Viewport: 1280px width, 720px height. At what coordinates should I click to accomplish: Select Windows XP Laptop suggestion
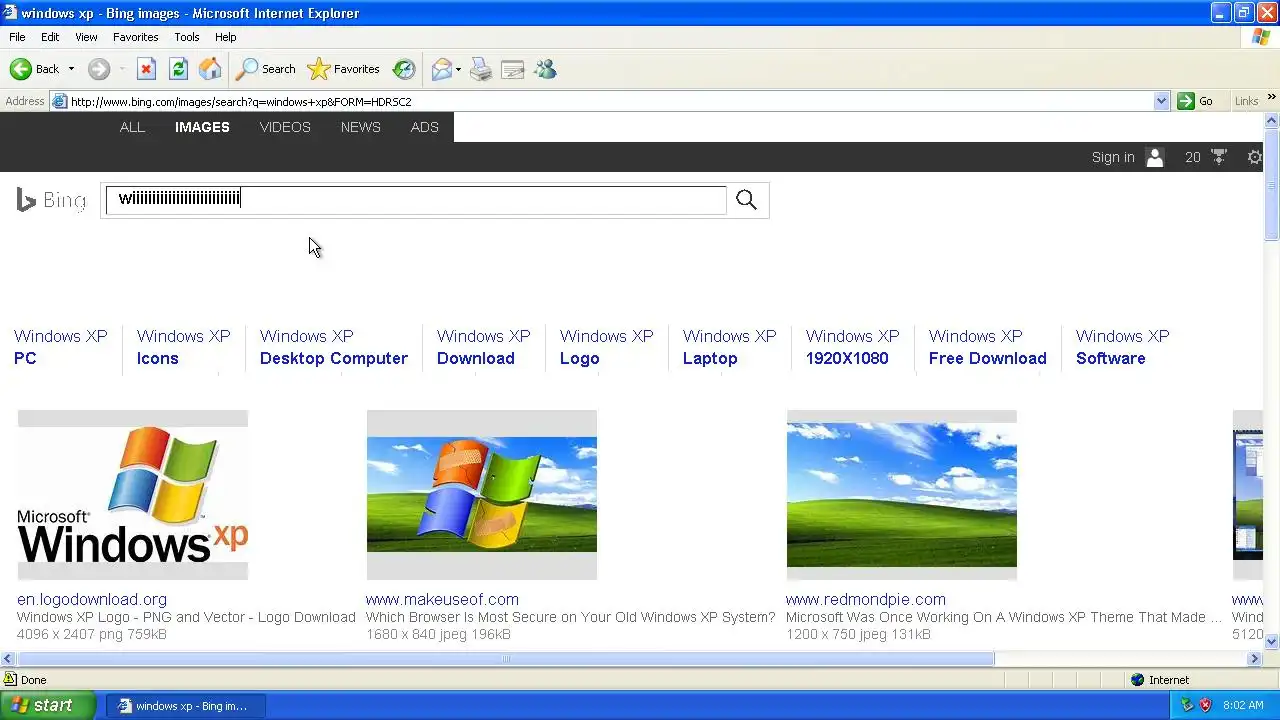729,347
